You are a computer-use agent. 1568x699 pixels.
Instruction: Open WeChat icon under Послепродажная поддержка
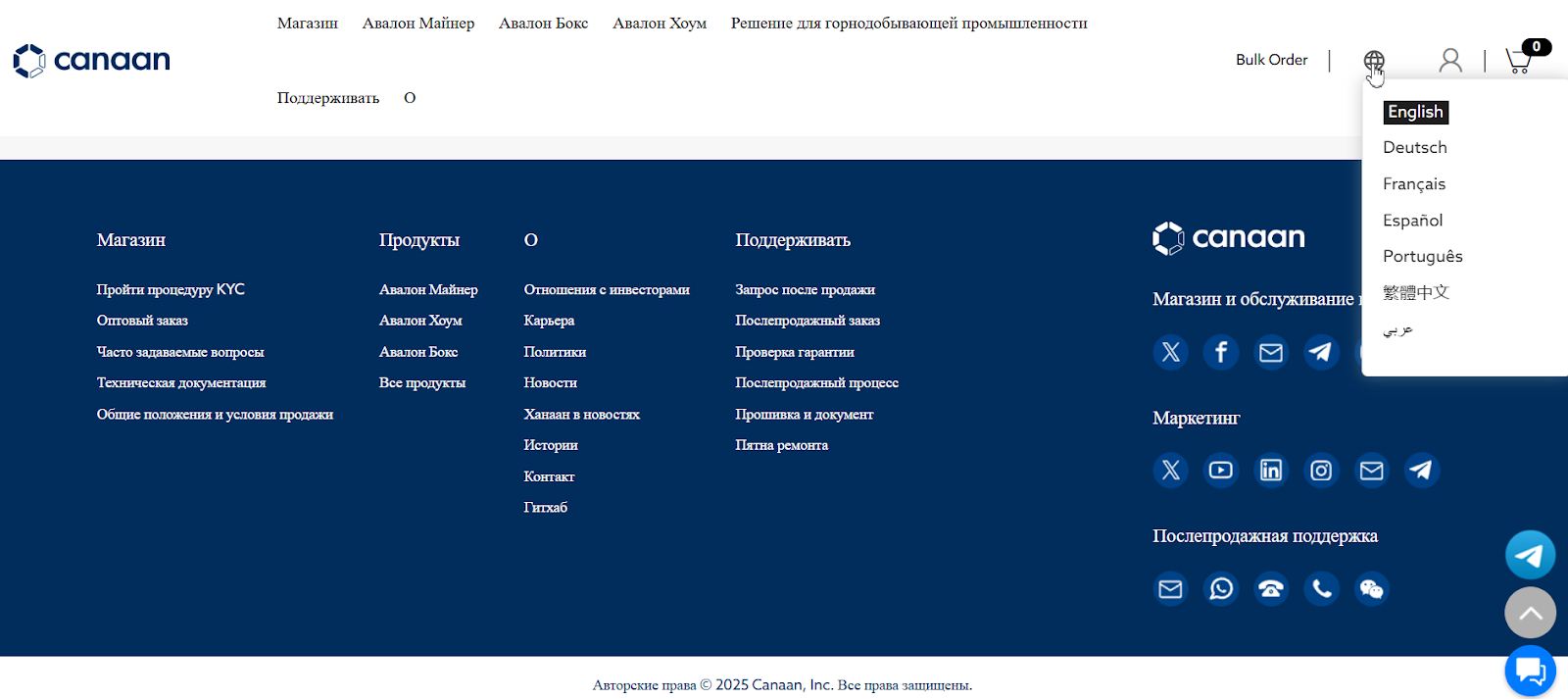tap(1372, 589)
